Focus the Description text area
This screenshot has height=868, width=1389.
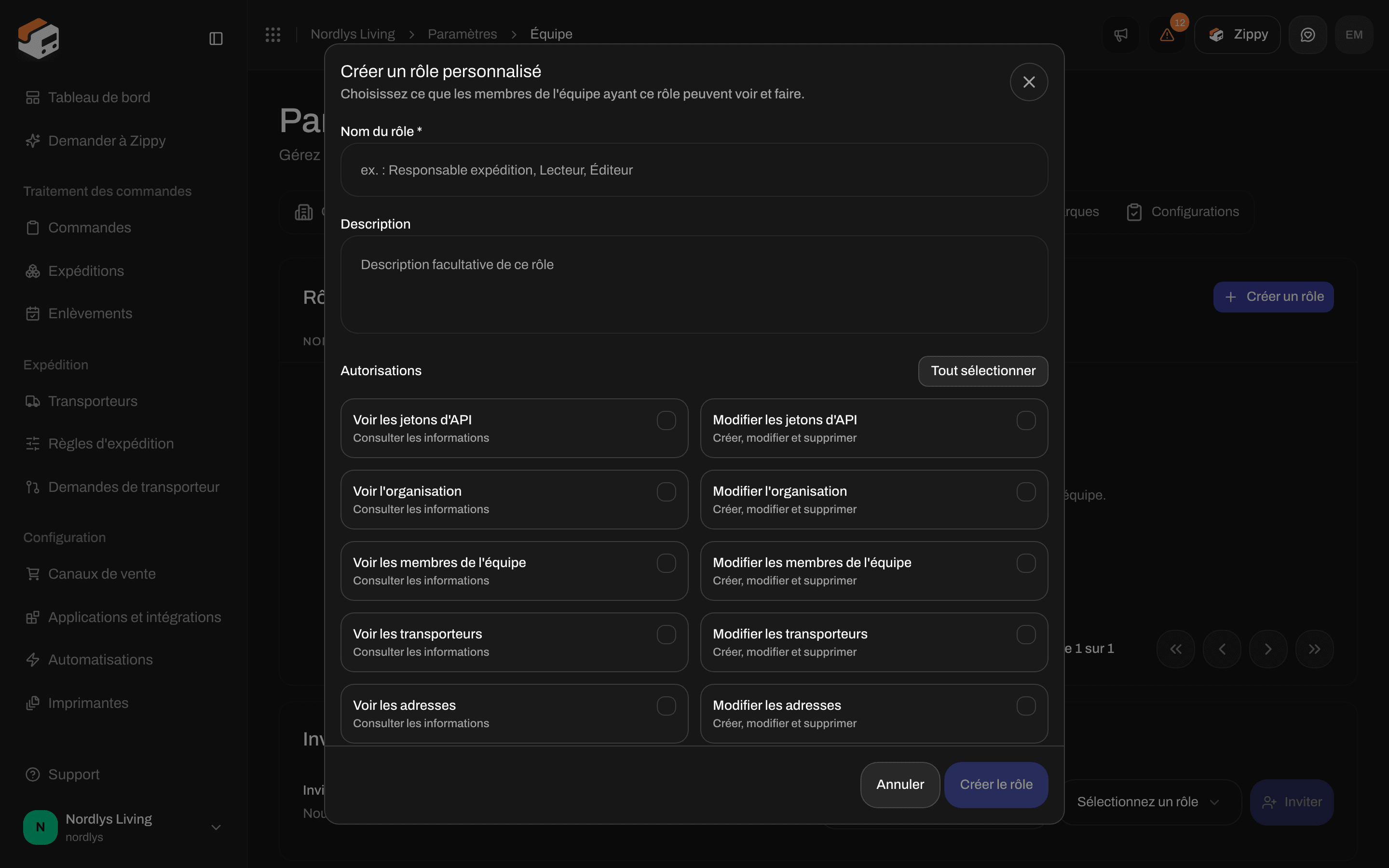point(694,285)
